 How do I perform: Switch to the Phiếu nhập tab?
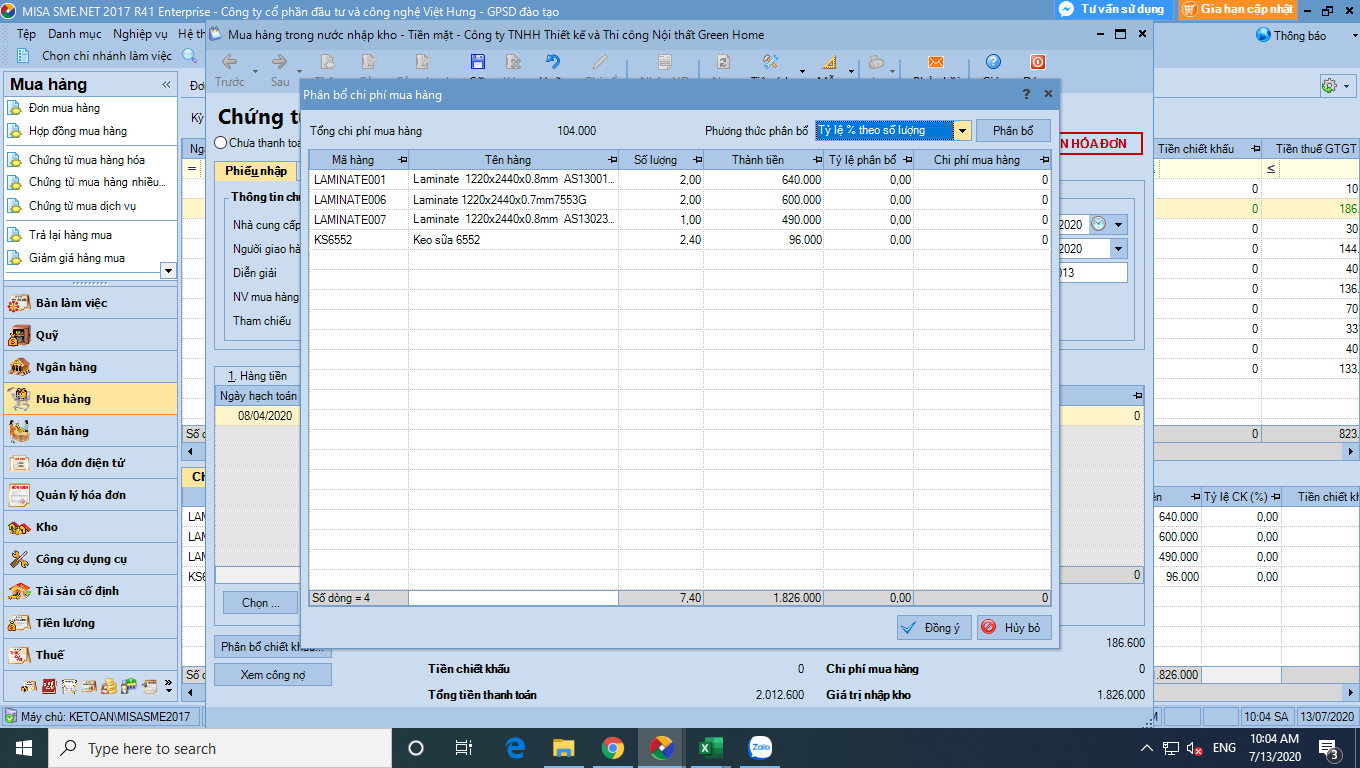pyautogui.click(x=255, y=171)
